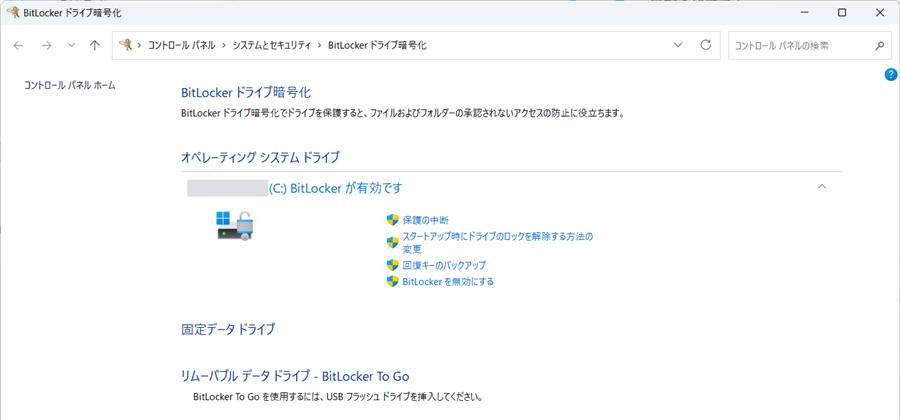Click shield icon beside BitLocker を無効にする
The height and width of the screenshot is (420, 900).
393,281
